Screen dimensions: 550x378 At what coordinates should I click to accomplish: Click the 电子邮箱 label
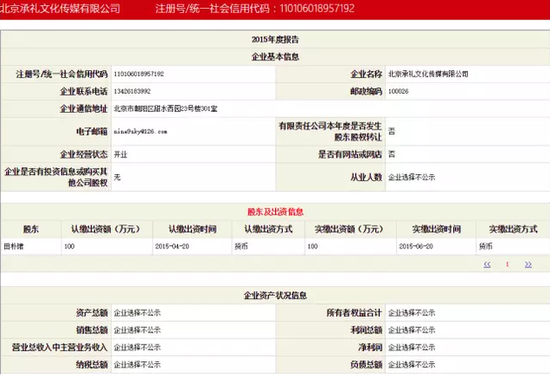(92, 131)
